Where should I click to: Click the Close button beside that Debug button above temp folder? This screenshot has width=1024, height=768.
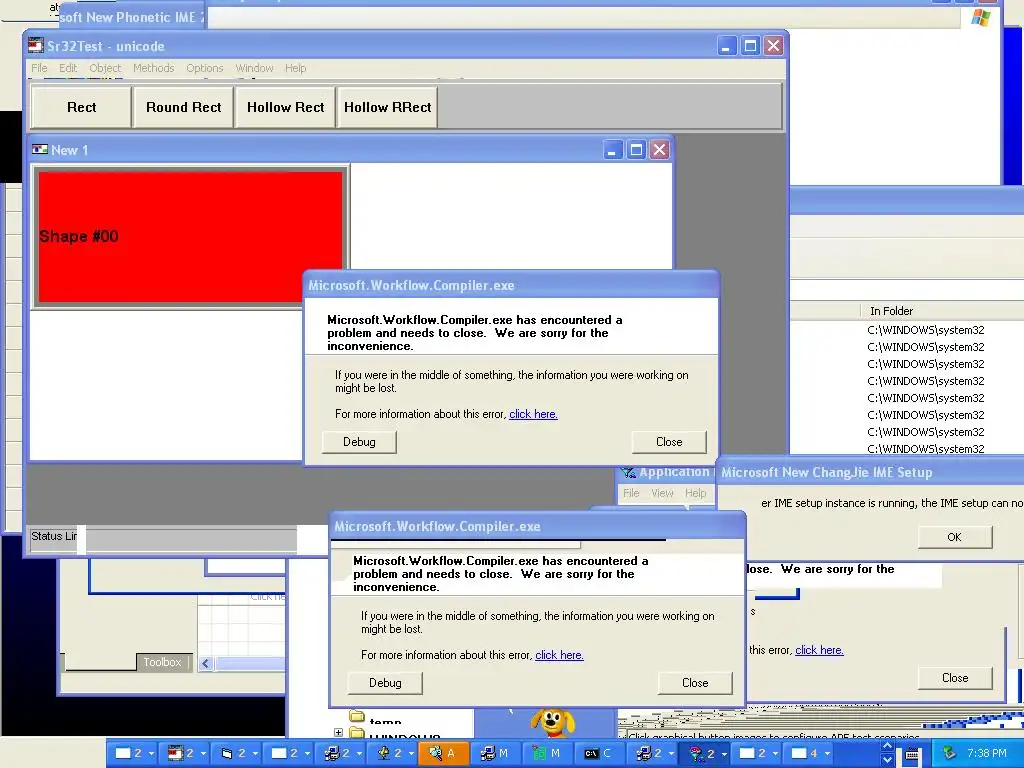[695, 683]
